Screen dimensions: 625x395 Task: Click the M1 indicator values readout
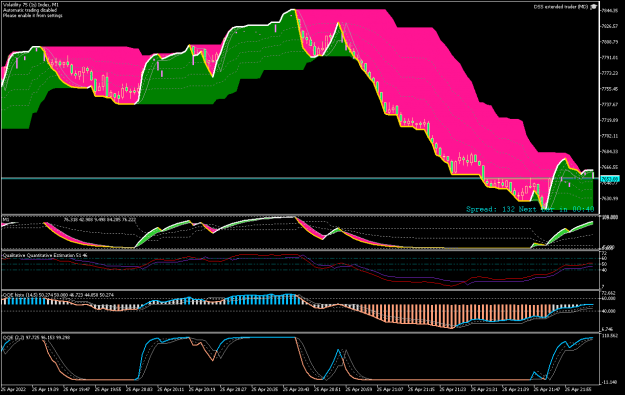[x=100, y=220]
